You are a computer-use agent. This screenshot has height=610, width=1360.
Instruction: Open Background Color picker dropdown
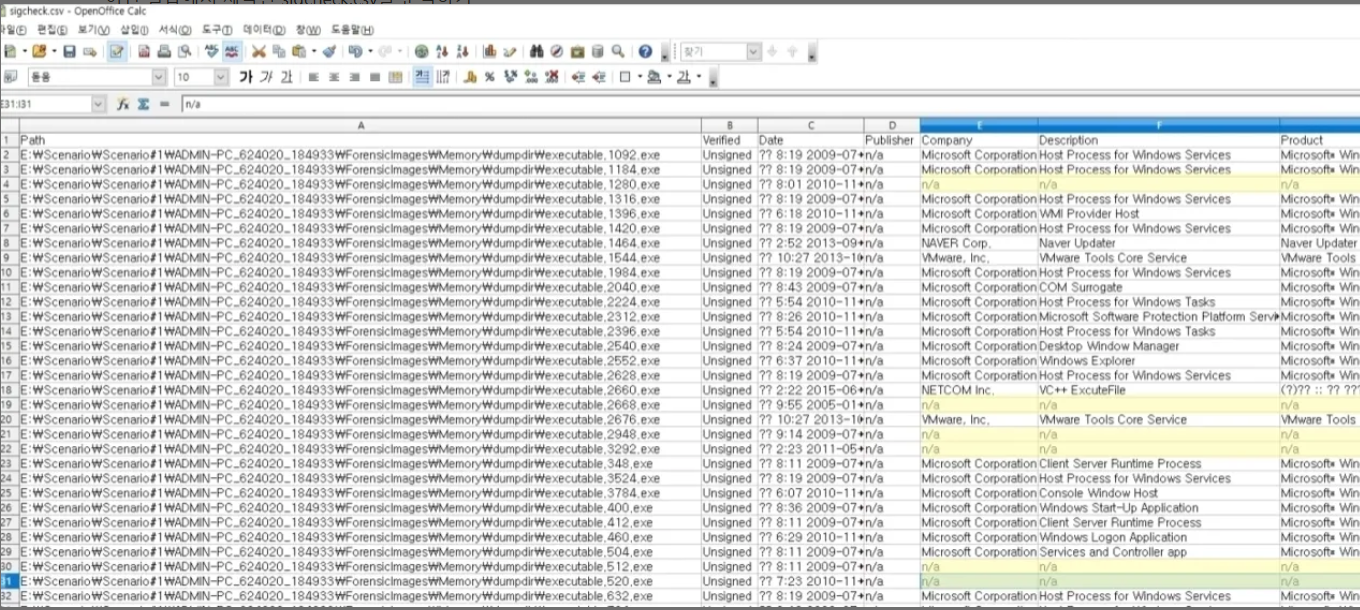pos(669,77)
